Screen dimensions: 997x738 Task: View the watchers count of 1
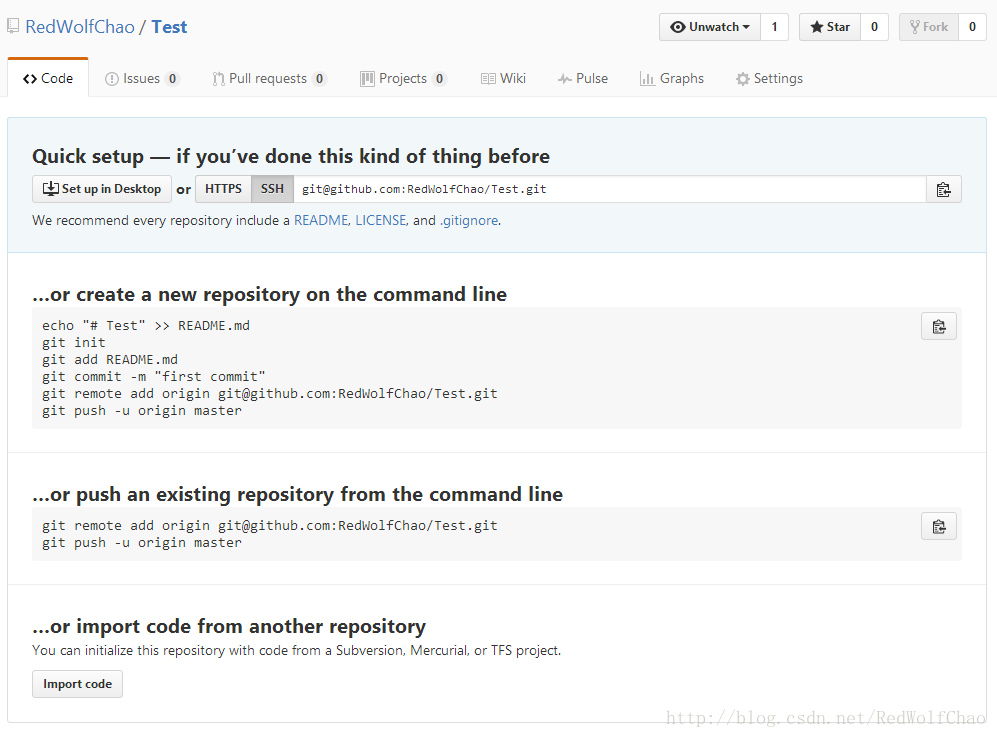coord(774,27)
